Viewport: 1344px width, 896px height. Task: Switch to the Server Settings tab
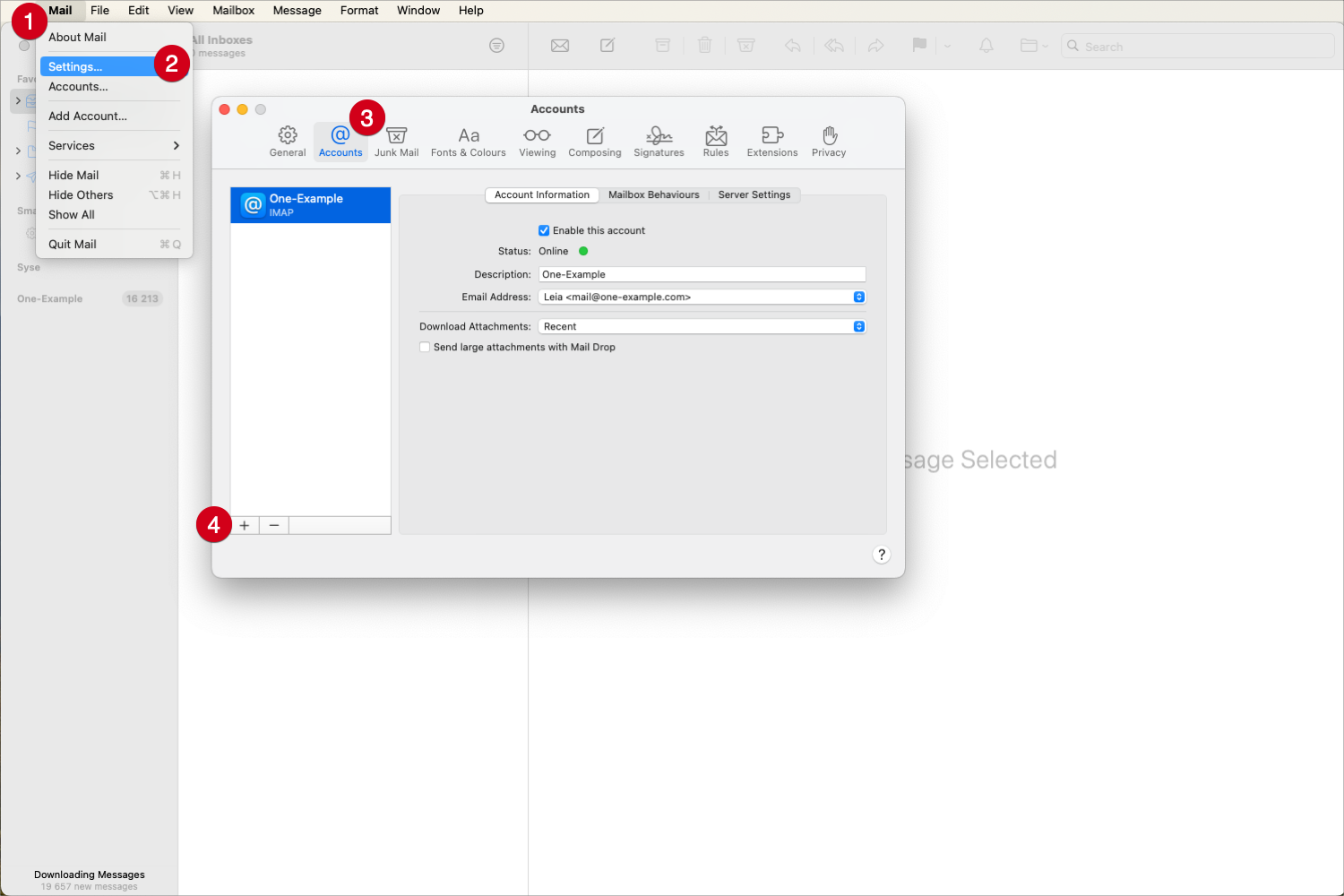[x=754, y=195]
